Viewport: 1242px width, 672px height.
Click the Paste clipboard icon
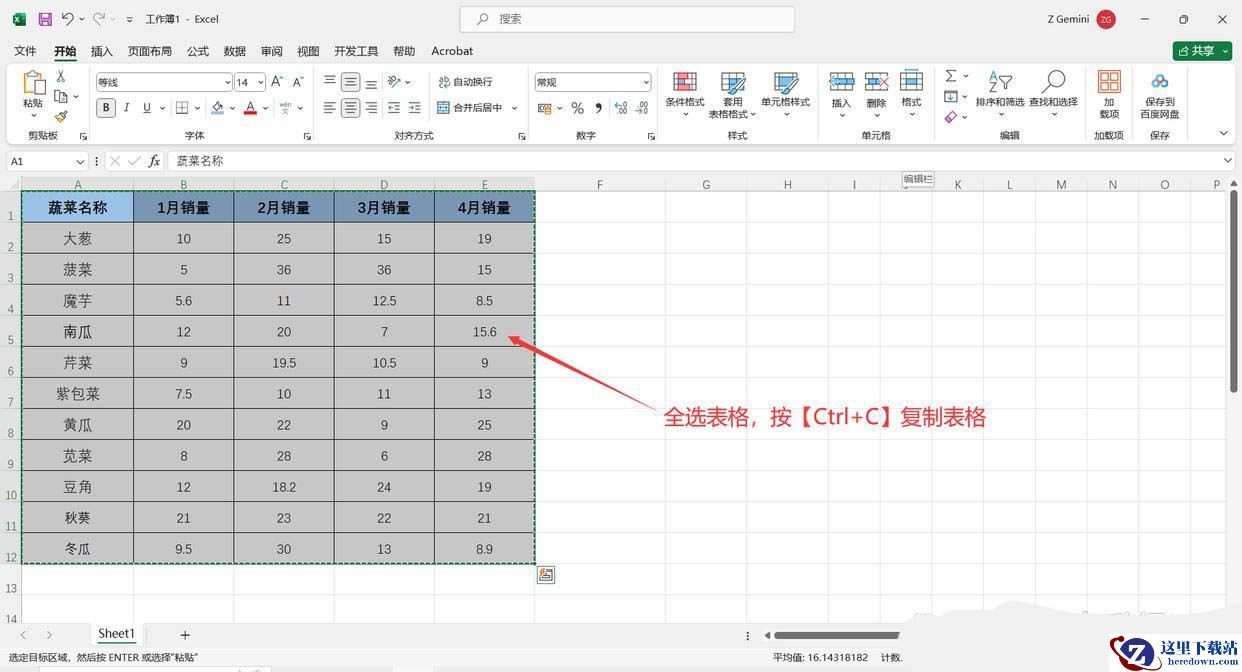33,83
